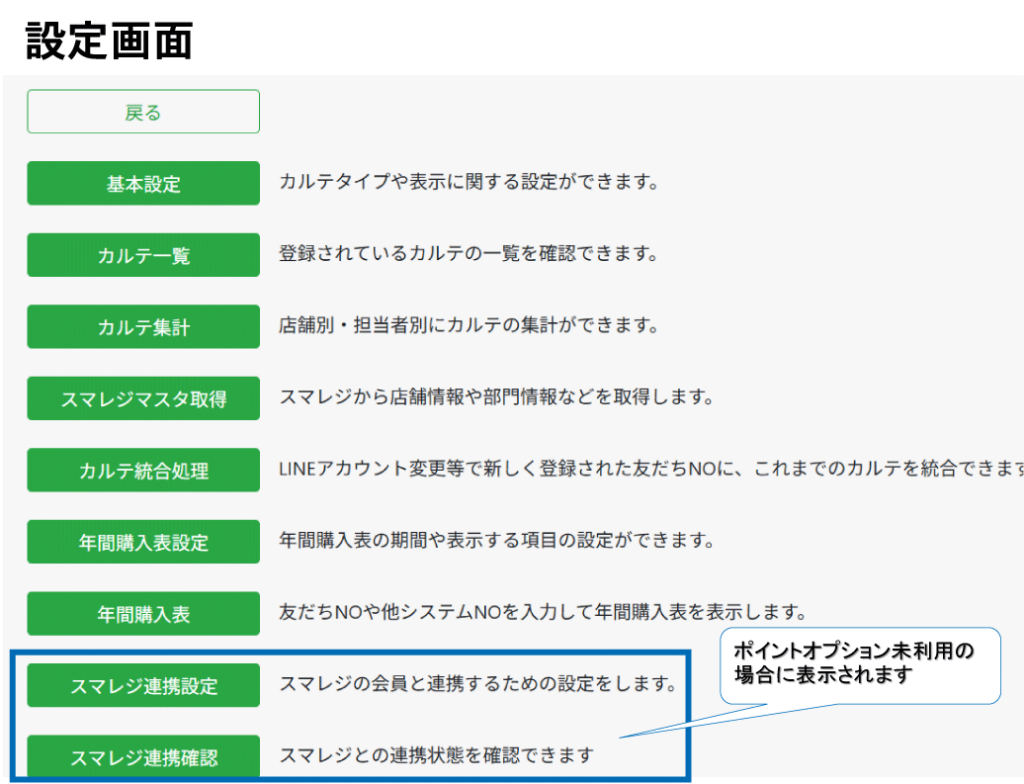Viewport: 1024px width, 784px height.
Task: Check スマレジ連携確認 status button
Action: tap(143, 758)
